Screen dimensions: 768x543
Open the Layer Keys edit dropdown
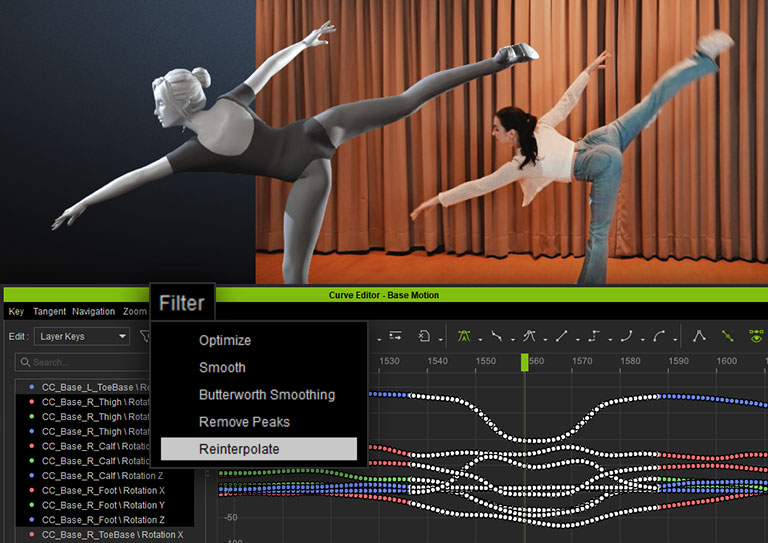coord(81,337)
